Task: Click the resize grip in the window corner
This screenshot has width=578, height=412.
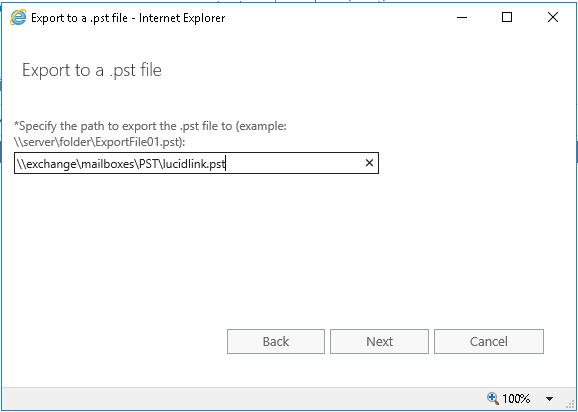Action: (x=570, y=403)
